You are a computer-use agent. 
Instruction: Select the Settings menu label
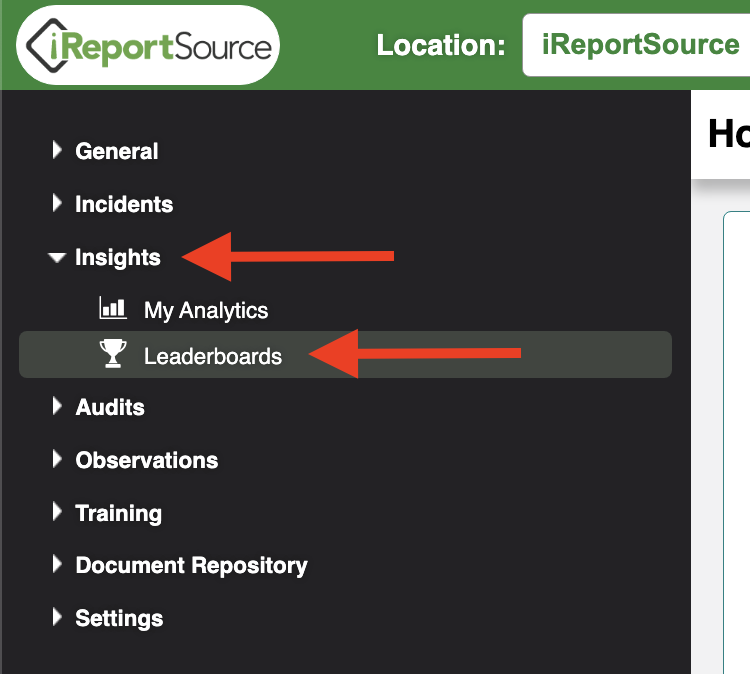(x=119, y=619)
